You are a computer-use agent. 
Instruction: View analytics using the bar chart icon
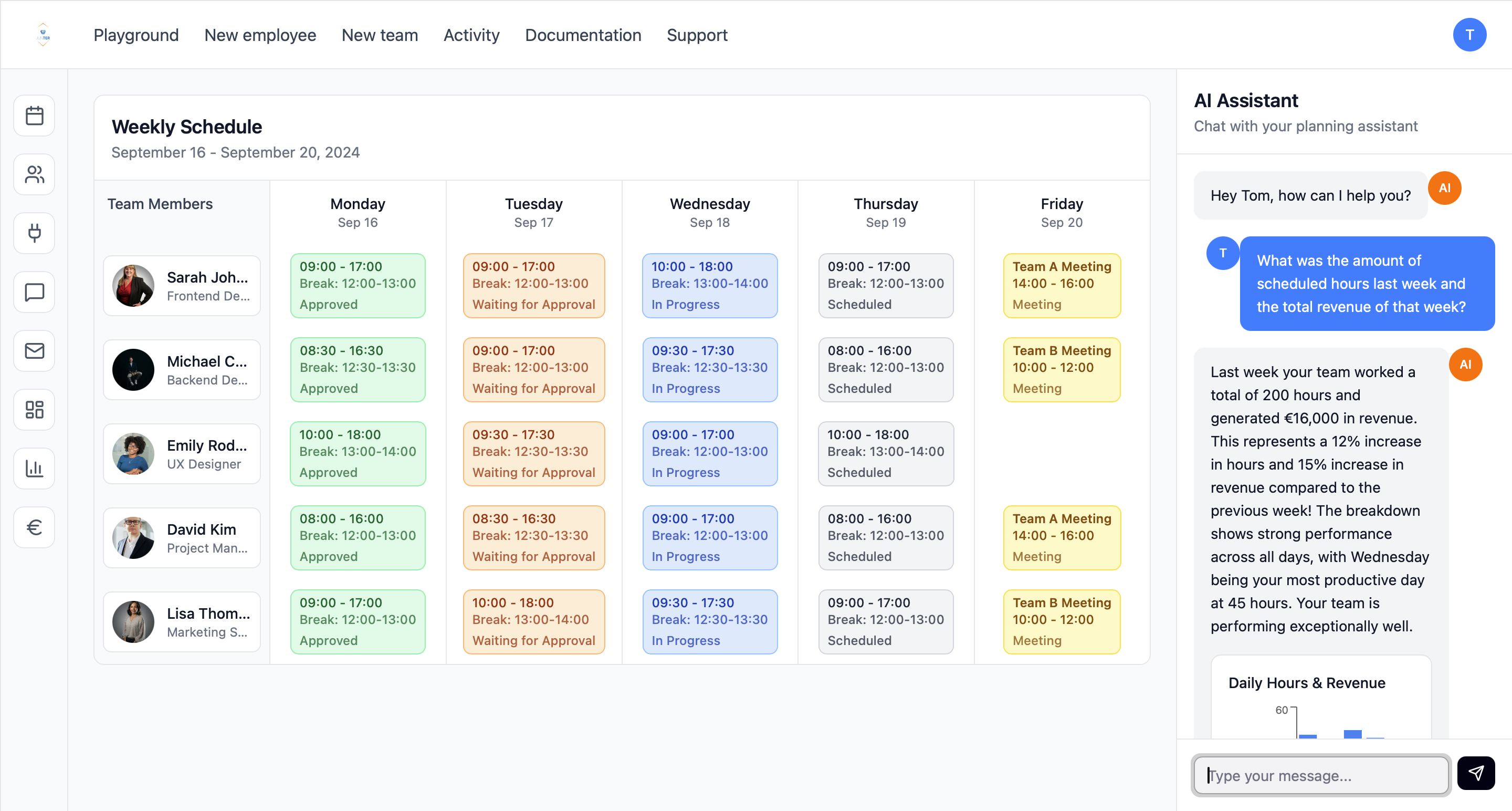34,468
